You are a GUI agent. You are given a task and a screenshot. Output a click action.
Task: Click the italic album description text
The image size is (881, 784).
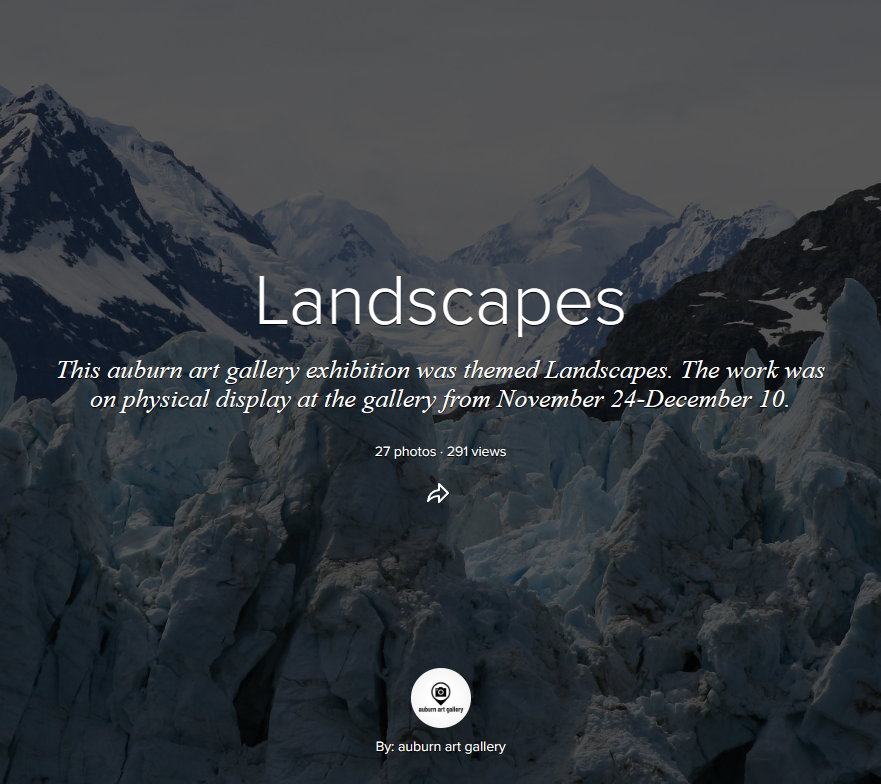click(x=440, y=385)
